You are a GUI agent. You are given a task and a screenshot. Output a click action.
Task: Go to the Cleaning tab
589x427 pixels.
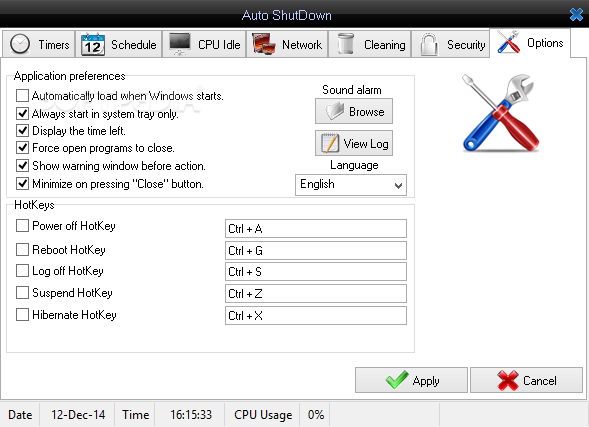(x=370, y=44)
